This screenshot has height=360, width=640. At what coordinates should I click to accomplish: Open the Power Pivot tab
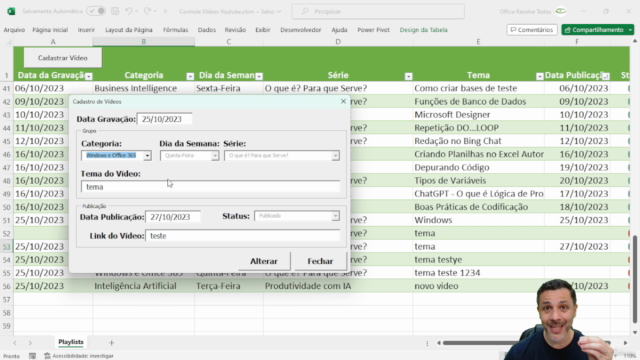373,30
